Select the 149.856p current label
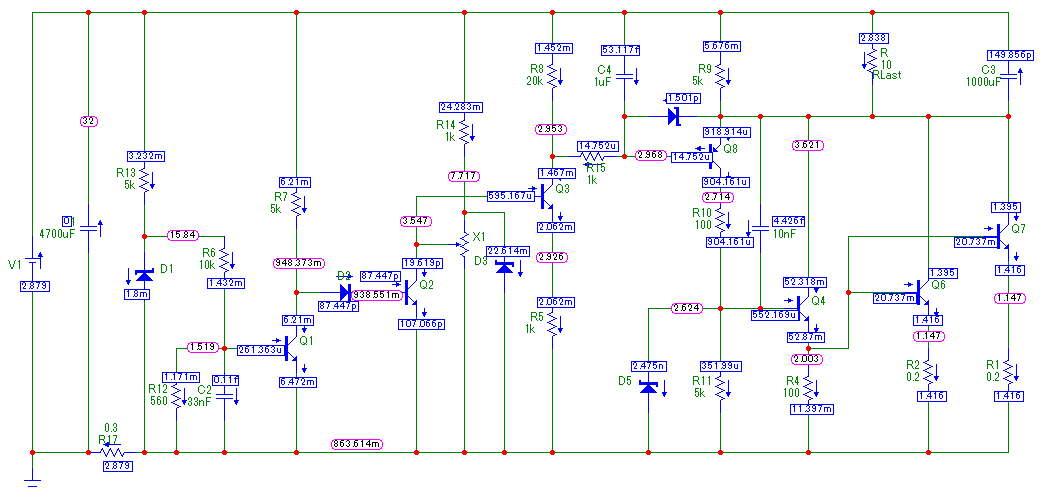Image resolution: width=1054 pixels, height=500 pixels. pyautogui.click(x=1010, y=55)
